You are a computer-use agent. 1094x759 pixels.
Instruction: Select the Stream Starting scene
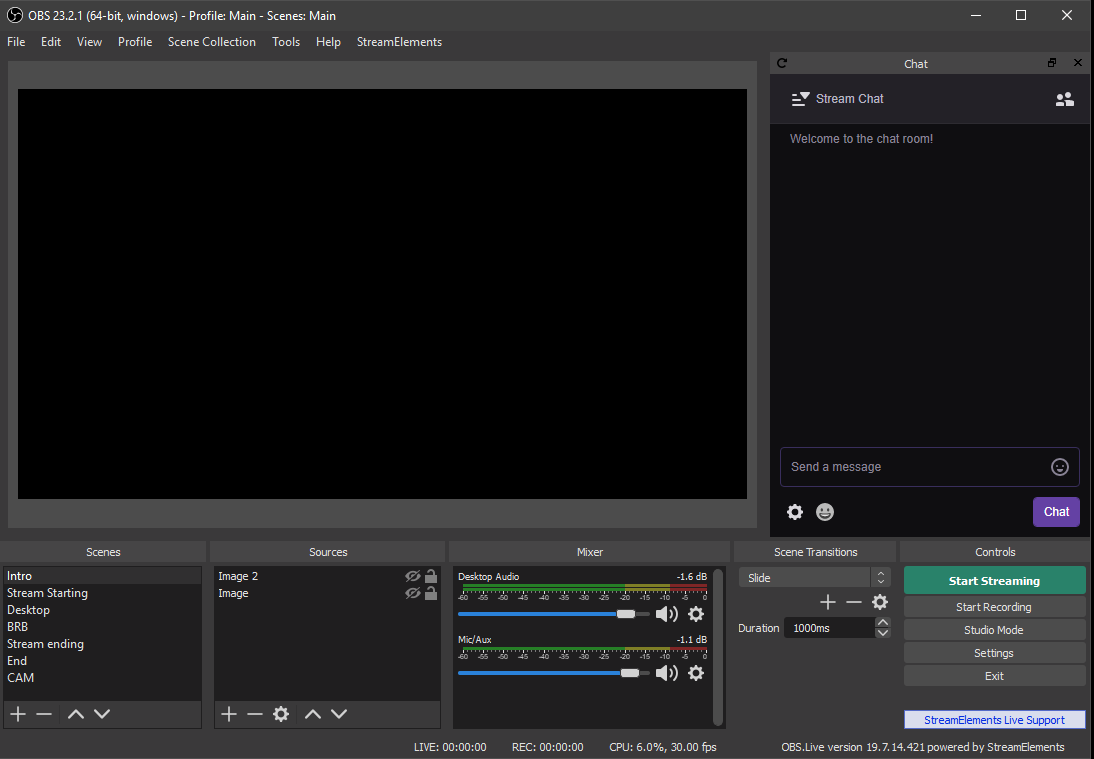coord(103,593)
